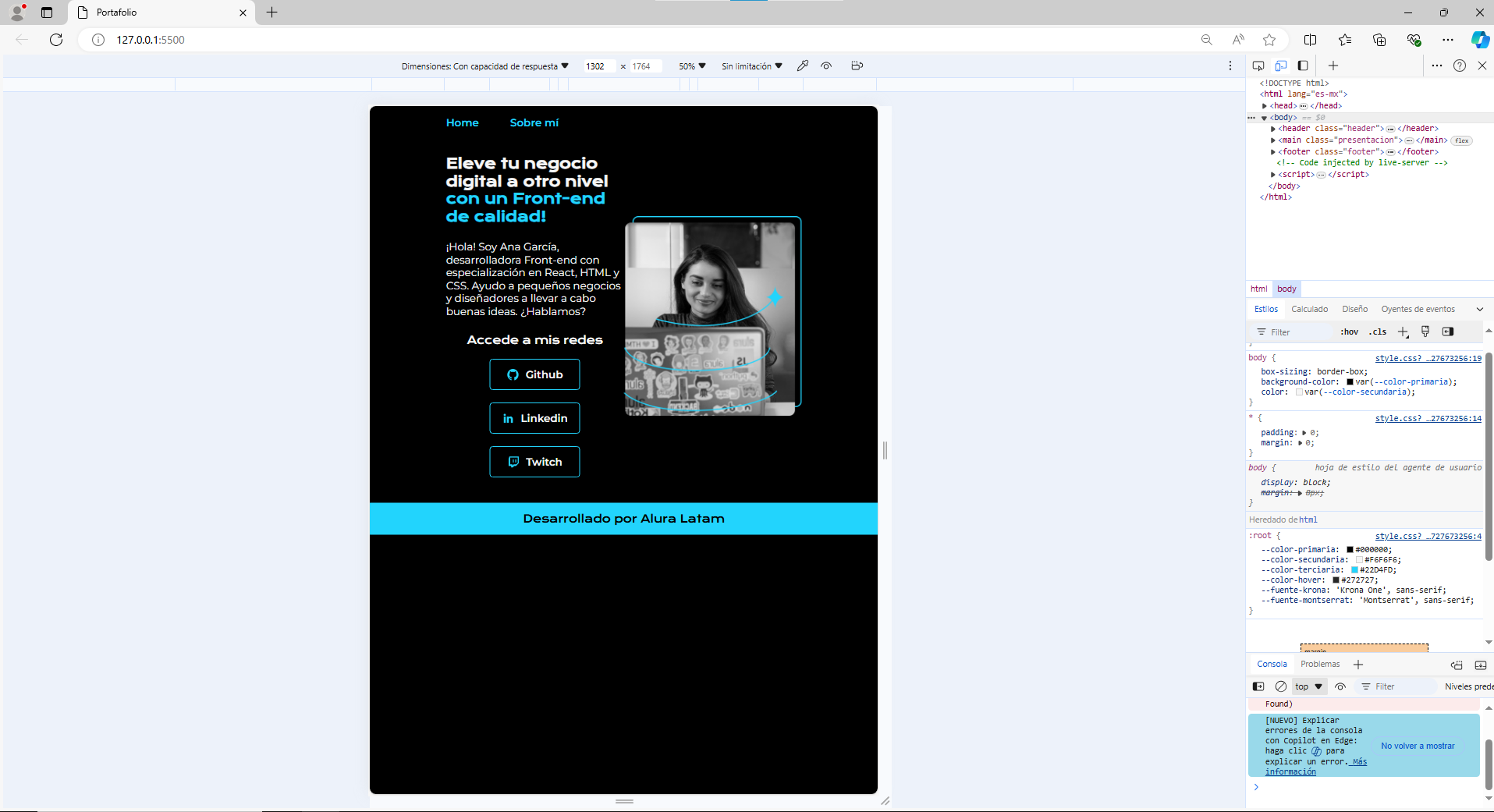The image size is (1494, 812).
Task: Toggle computed styles sidebar icon
Action: 1448,332
